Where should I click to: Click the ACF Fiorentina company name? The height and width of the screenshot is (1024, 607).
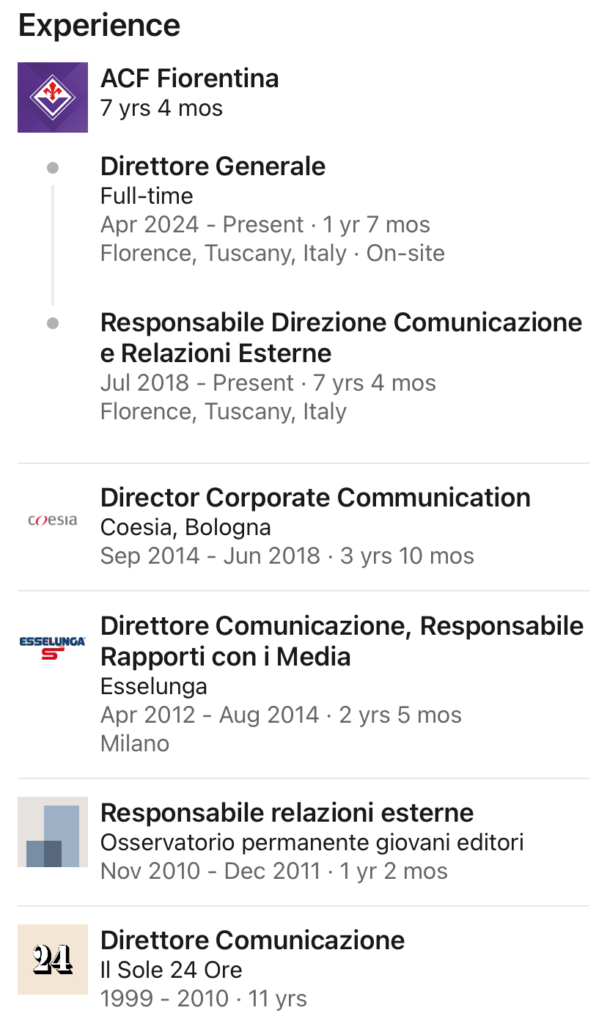click(x=189, y=78)
